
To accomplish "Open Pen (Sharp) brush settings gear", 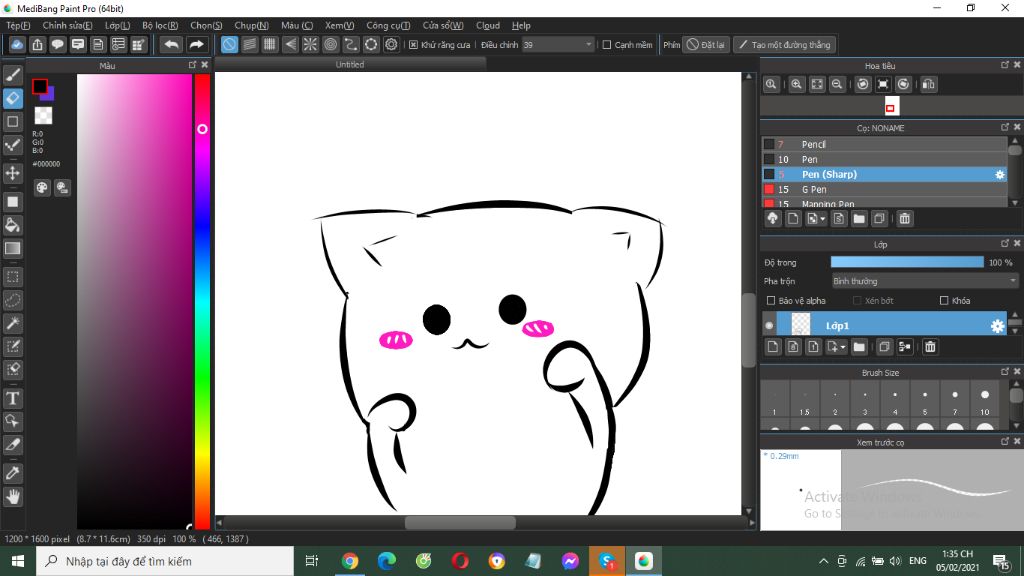I will pyautogui.click(x=999, y=174).
